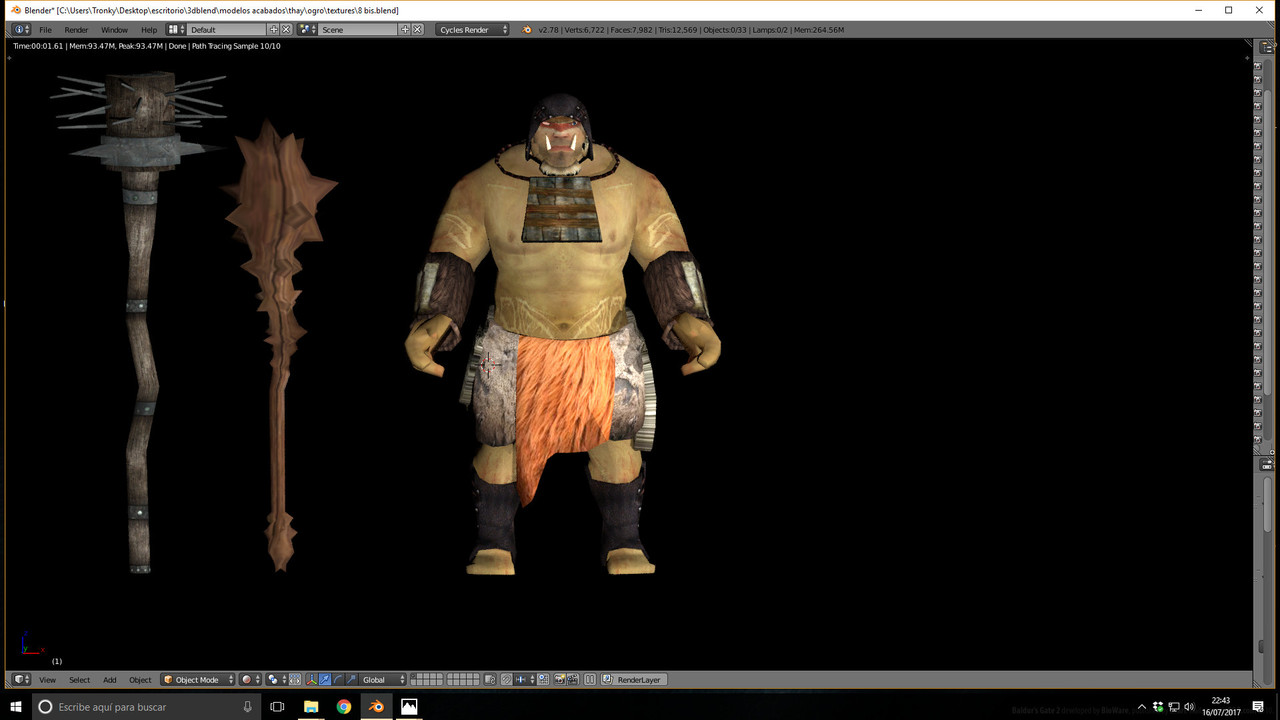Select the rotate manipulator icon
Image resolution: width=1280 pixels, height=720 pixels.
pyautogui.click(x=338, y=680)
